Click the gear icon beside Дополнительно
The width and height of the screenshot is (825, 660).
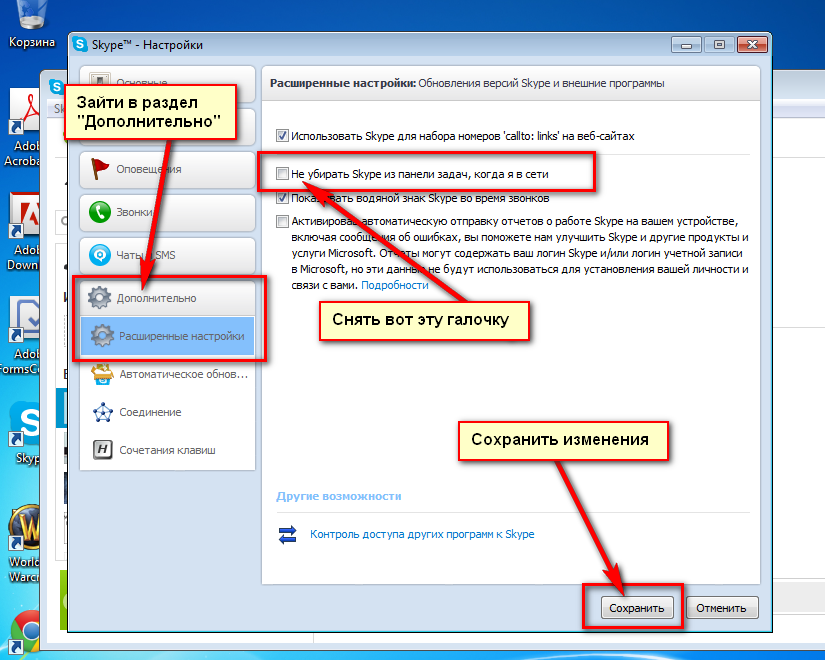click(x=99, y=298)
